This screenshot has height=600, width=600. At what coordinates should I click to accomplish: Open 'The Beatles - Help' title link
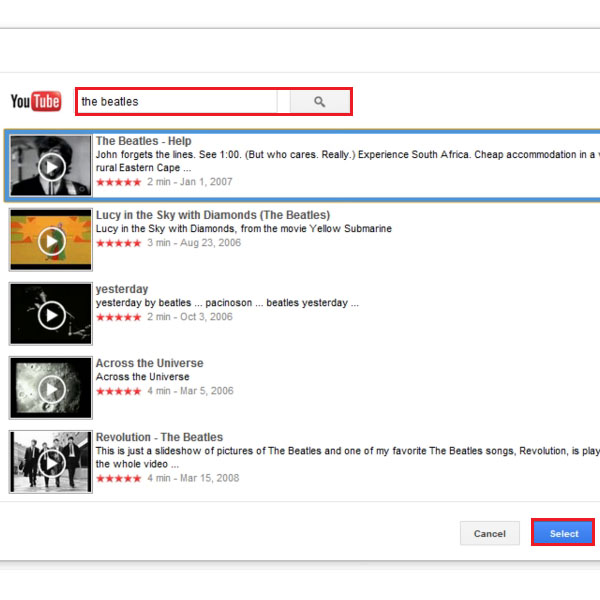pos(143,141)
